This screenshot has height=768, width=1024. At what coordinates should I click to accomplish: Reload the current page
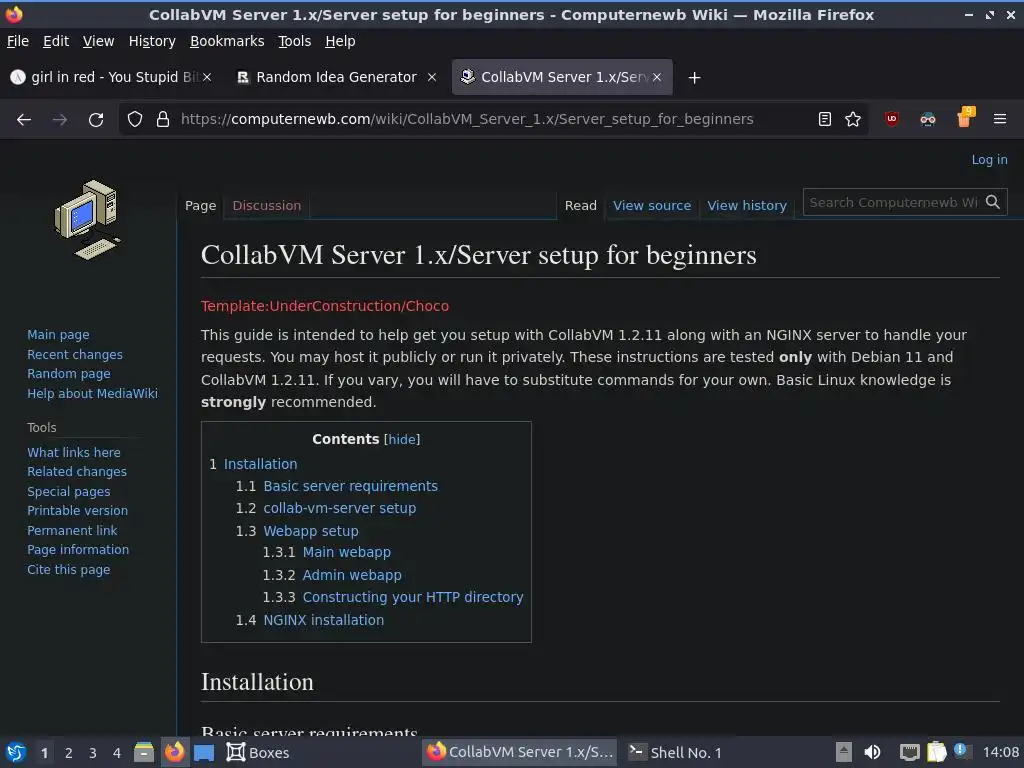(96, 120)
